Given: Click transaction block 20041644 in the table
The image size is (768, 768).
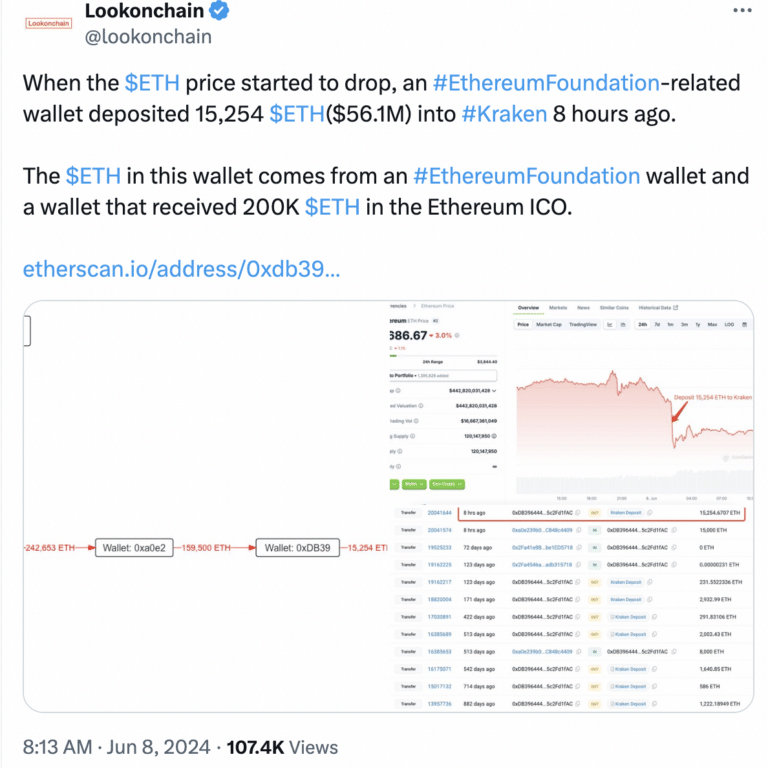Looking at the screenshot, I should [x=439, y=513].
